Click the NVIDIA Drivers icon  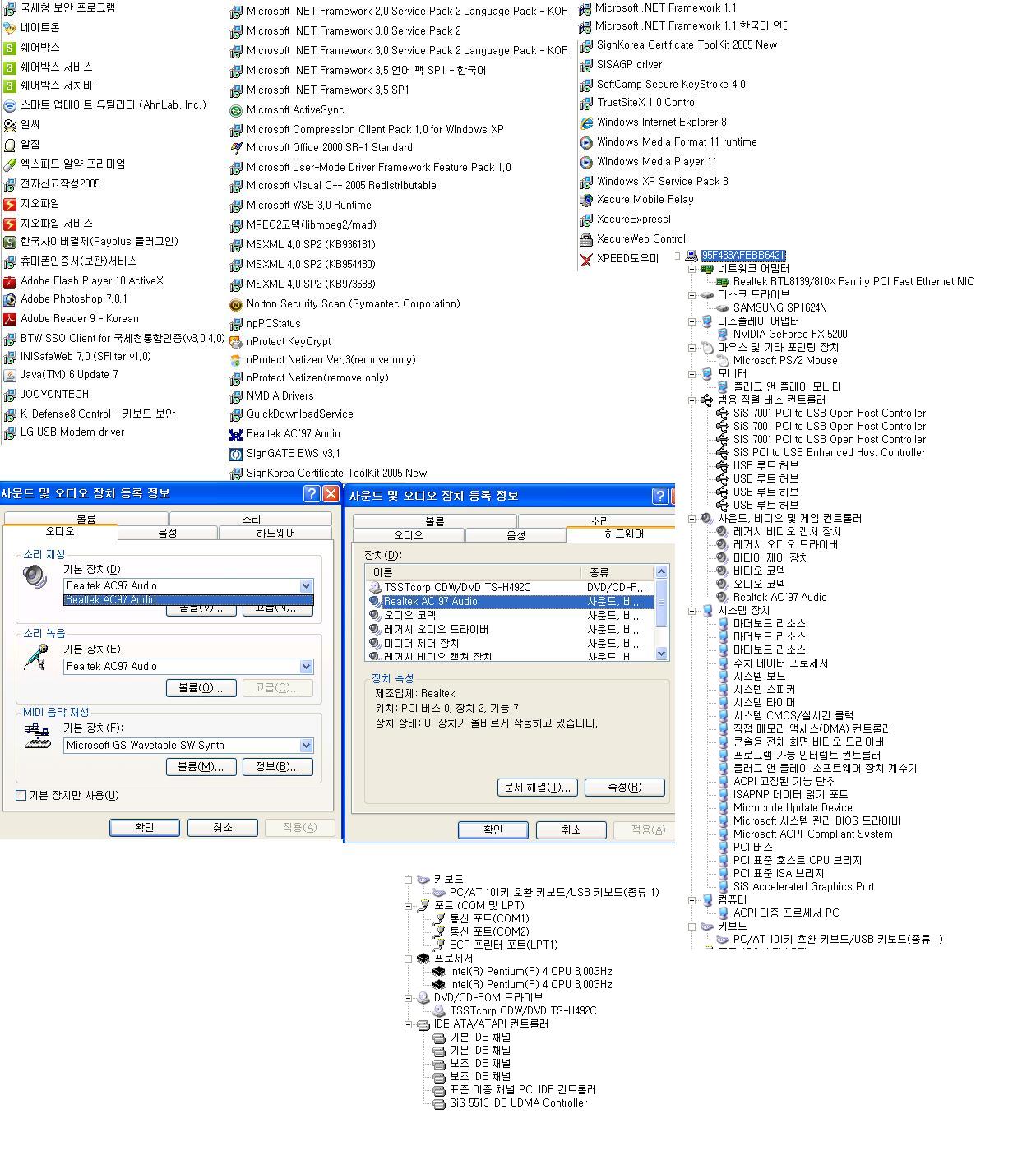236,396
